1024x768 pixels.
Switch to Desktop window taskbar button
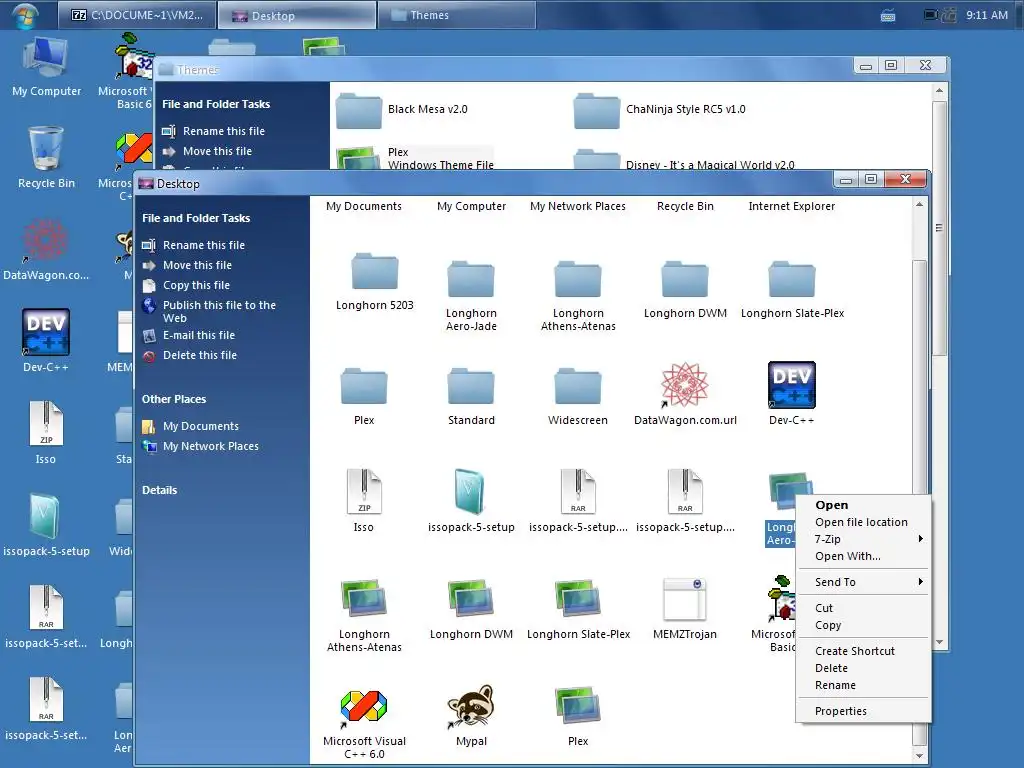296,15
